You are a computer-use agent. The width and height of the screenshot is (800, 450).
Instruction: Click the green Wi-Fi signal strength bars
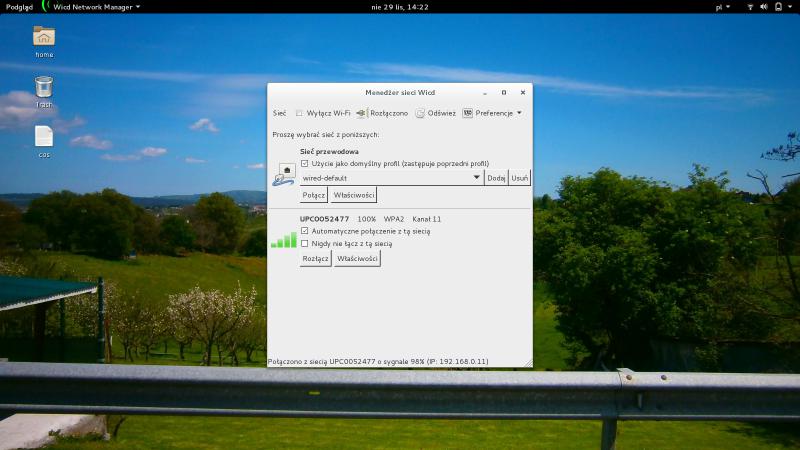[284, 240]
